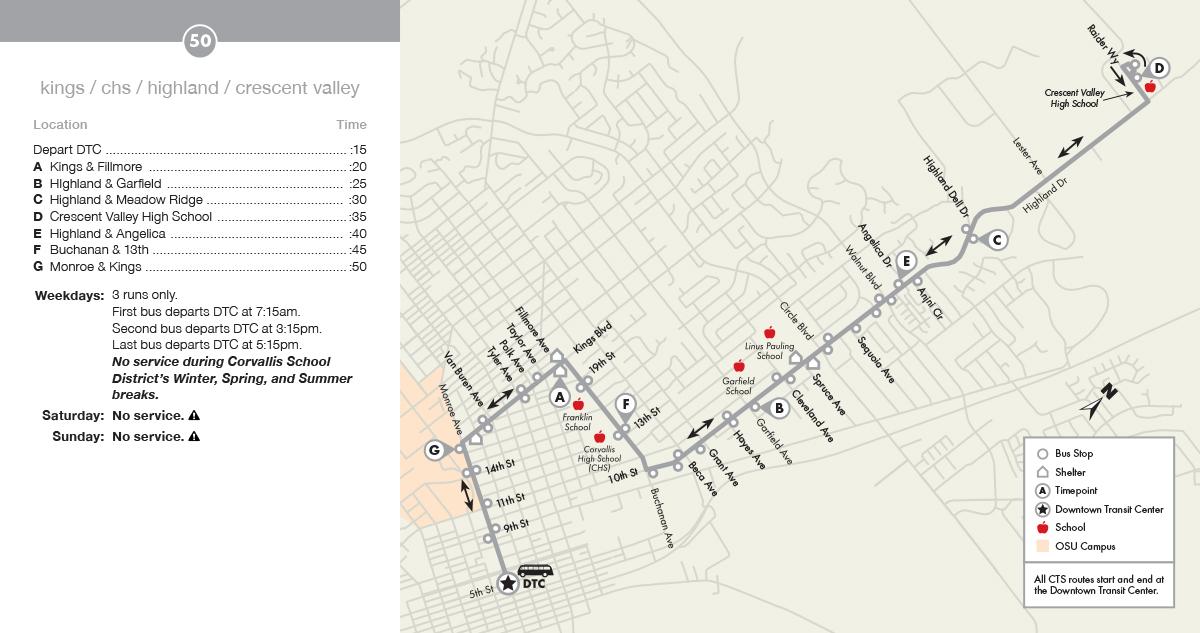Click the DTC bus icon
This screenshot has height=633, width=1200.
click(535, 571)
